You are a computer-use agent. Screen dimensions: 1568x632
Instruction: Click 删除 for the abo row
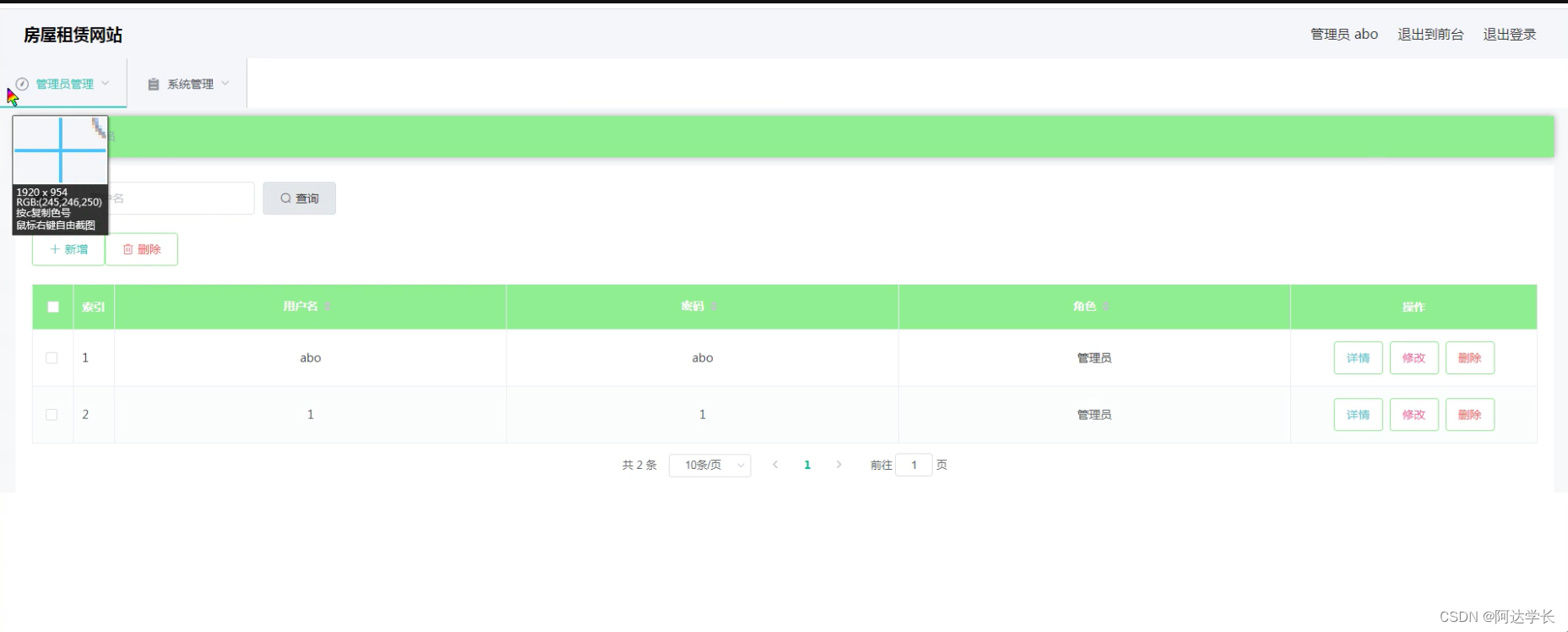[1470, 358]
